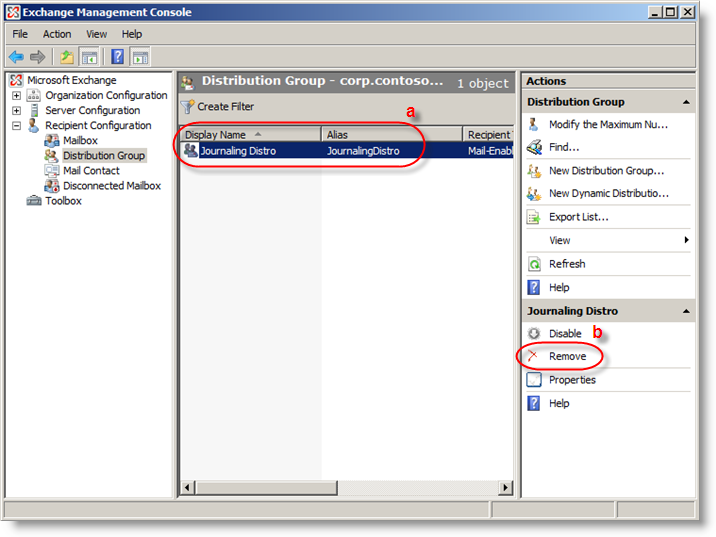Image resolution: width=716 pixels, height=537 pixels.
Task: Sort by the Display Name column header
Action: coord(250,135)
